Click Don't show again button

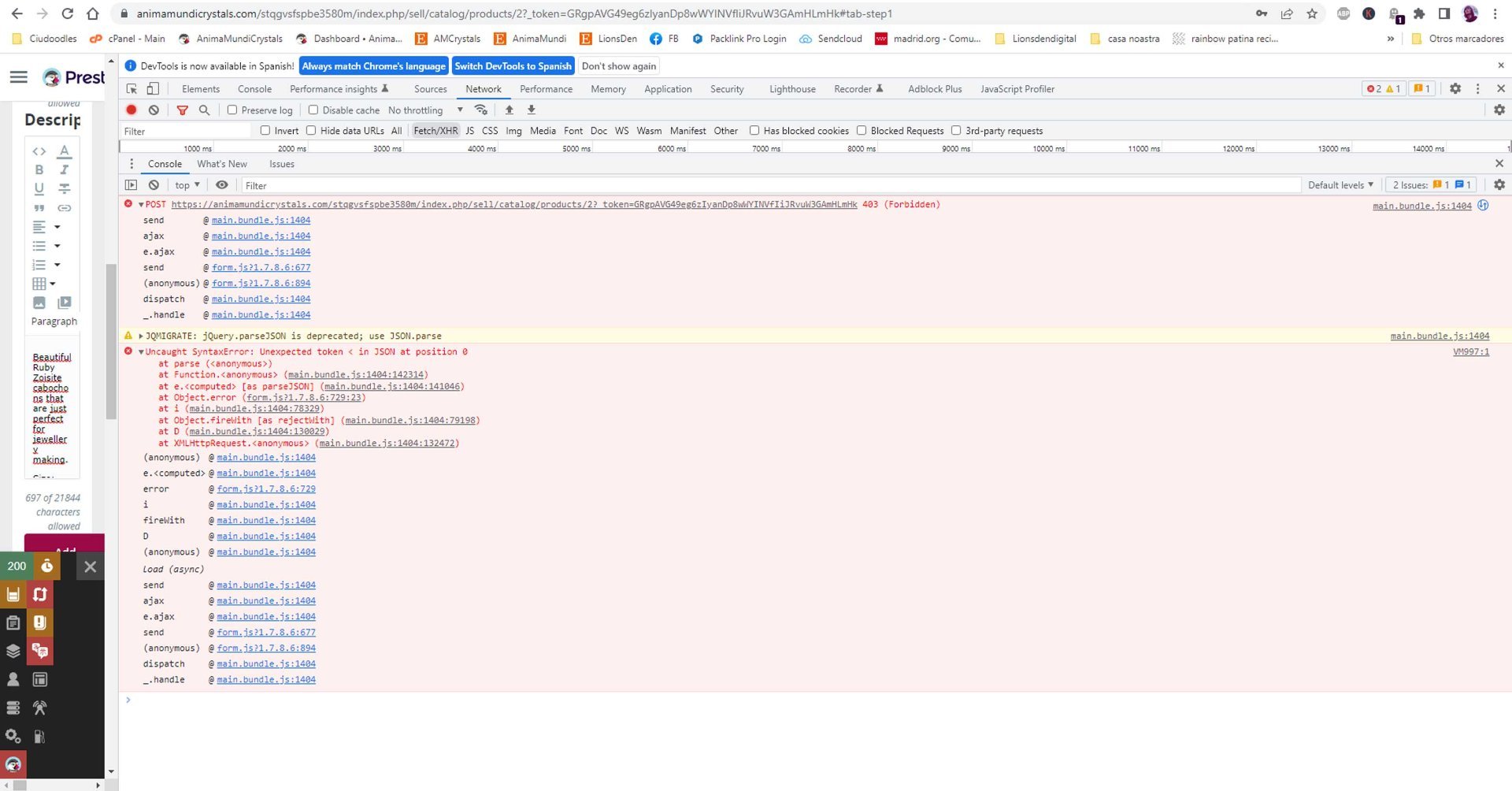click(618, 66)
